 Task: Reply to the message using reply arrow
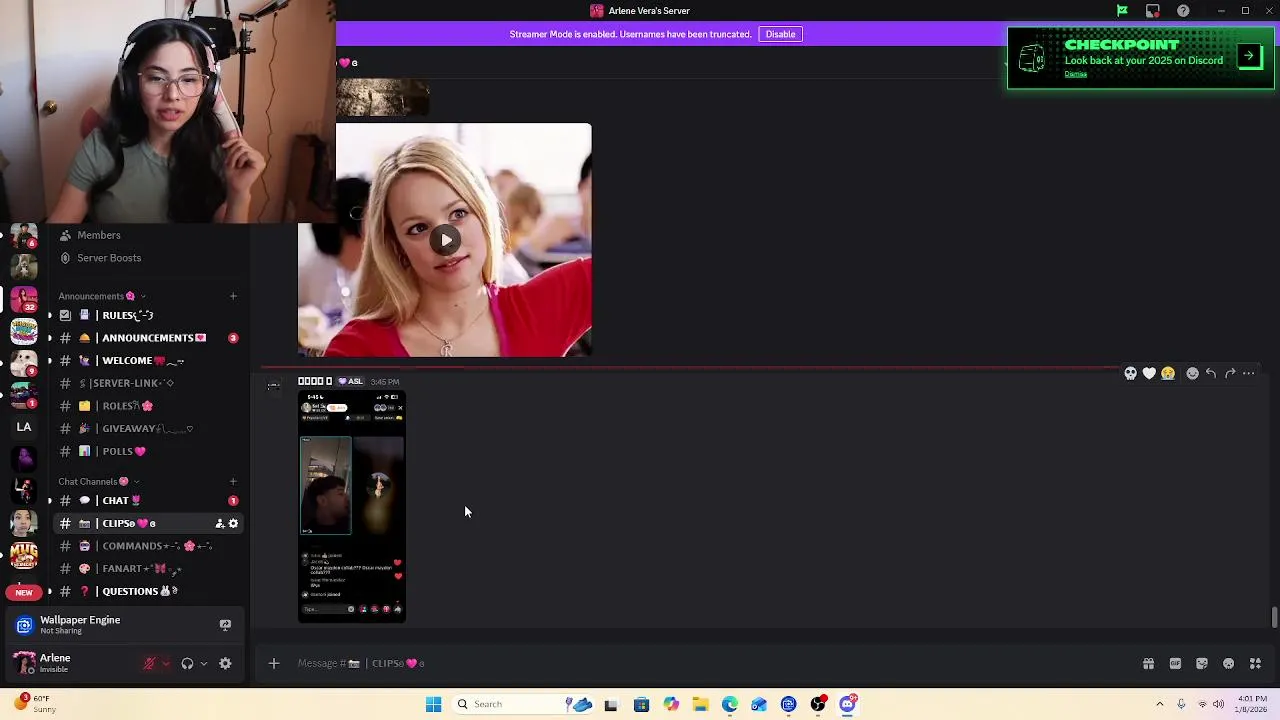coord(1211,373)
